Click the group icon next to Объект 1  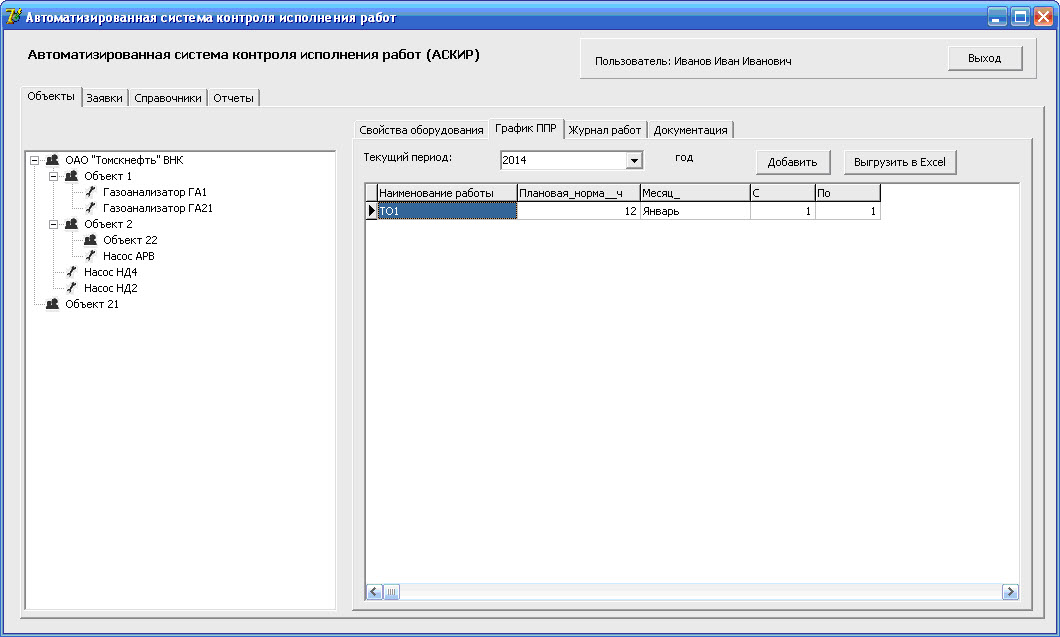pyautogui.click(x=71, y=176)
